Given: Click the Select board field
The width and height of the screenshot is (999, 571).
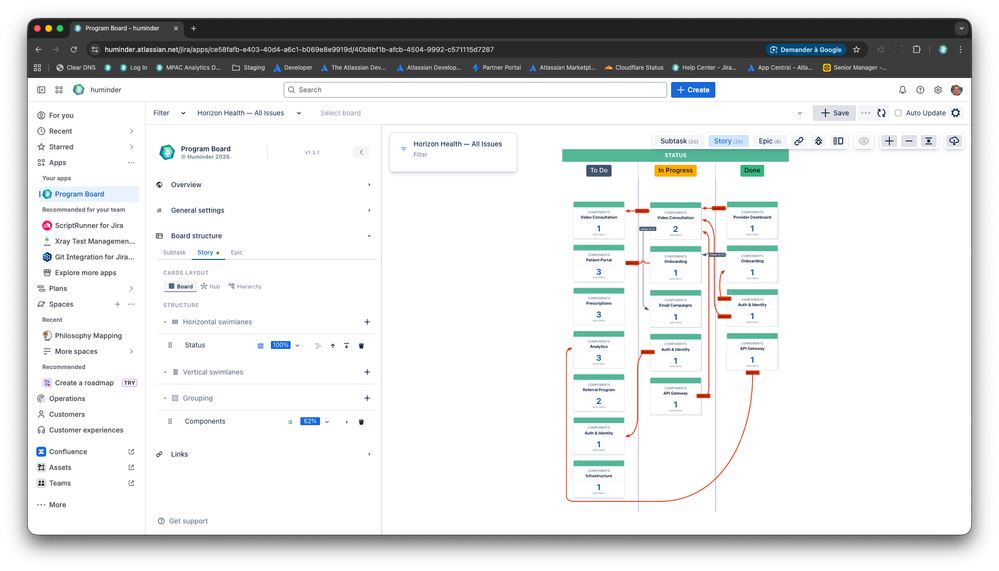Looking at the screenshot, I should pyautogui.click(x=340, y=113).
